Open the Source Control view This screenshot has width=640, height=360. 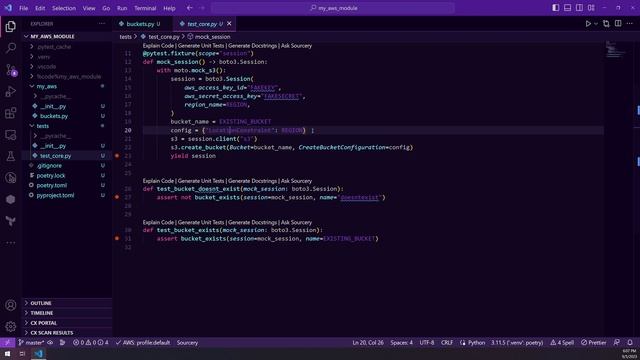tap(11, 70)
